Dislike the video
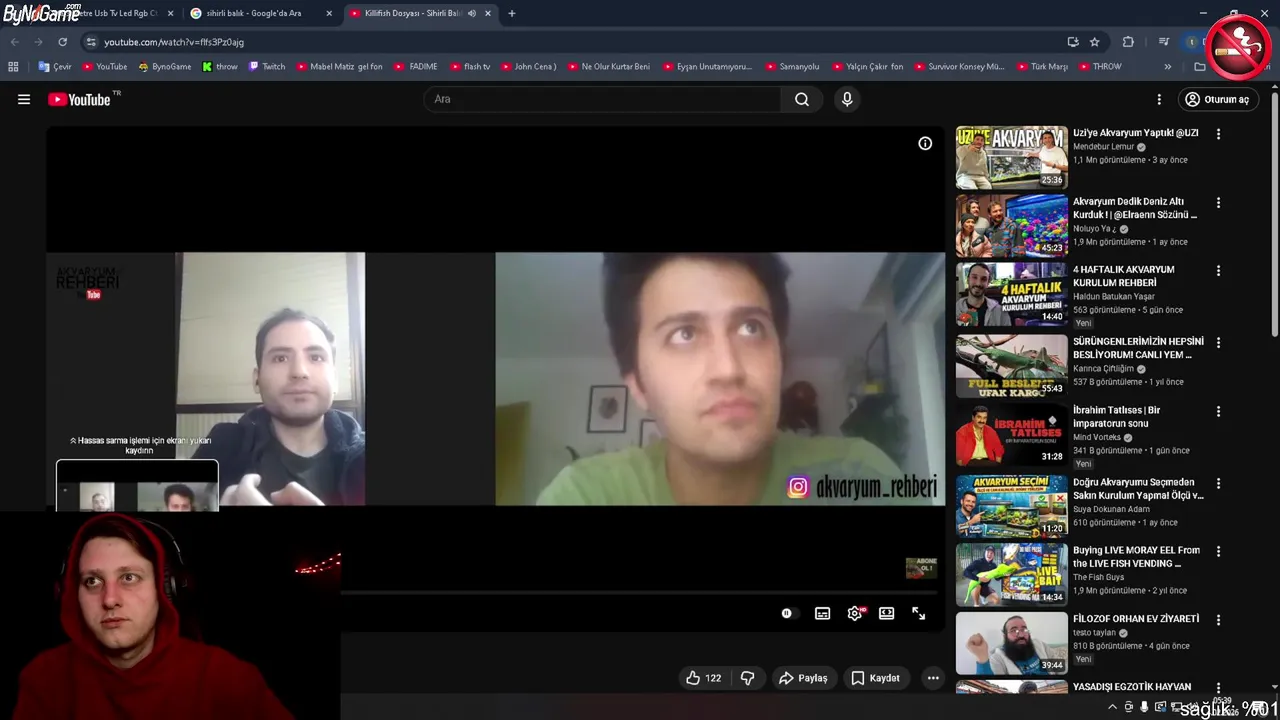Viewport: 1280px width, 720px height. pyautogui.click(x=747, y=678)
